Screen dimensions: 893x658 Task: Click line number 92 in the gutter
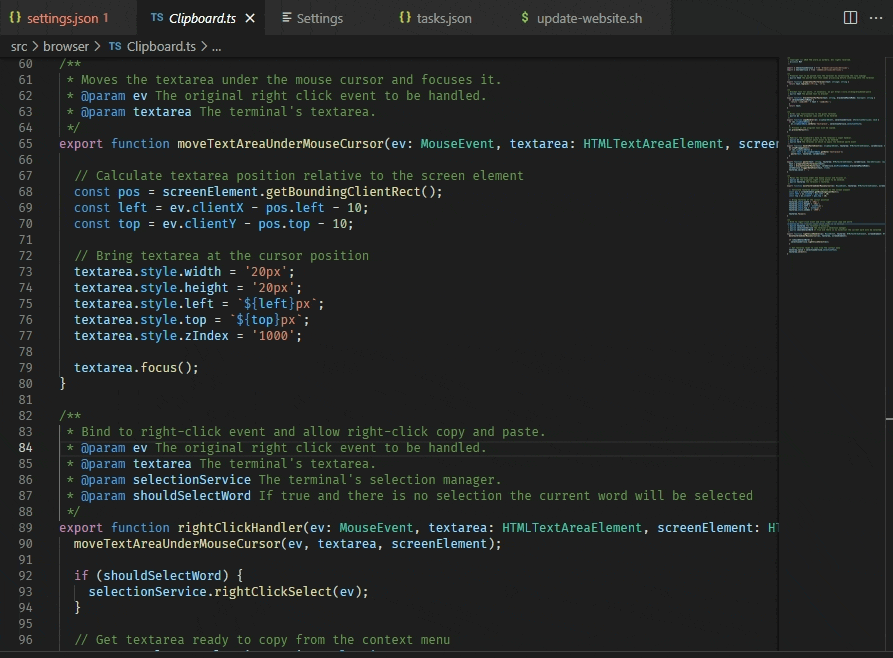[26, 576]
